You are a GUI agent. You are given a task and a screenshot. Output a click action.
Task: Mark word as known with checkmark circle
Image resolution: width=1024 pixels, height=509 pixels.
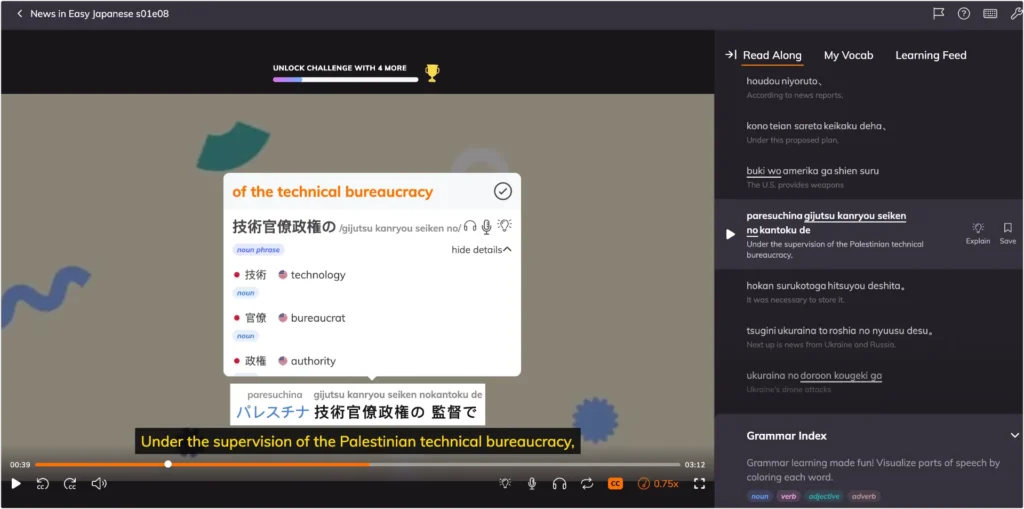click(x=503, y=191)
